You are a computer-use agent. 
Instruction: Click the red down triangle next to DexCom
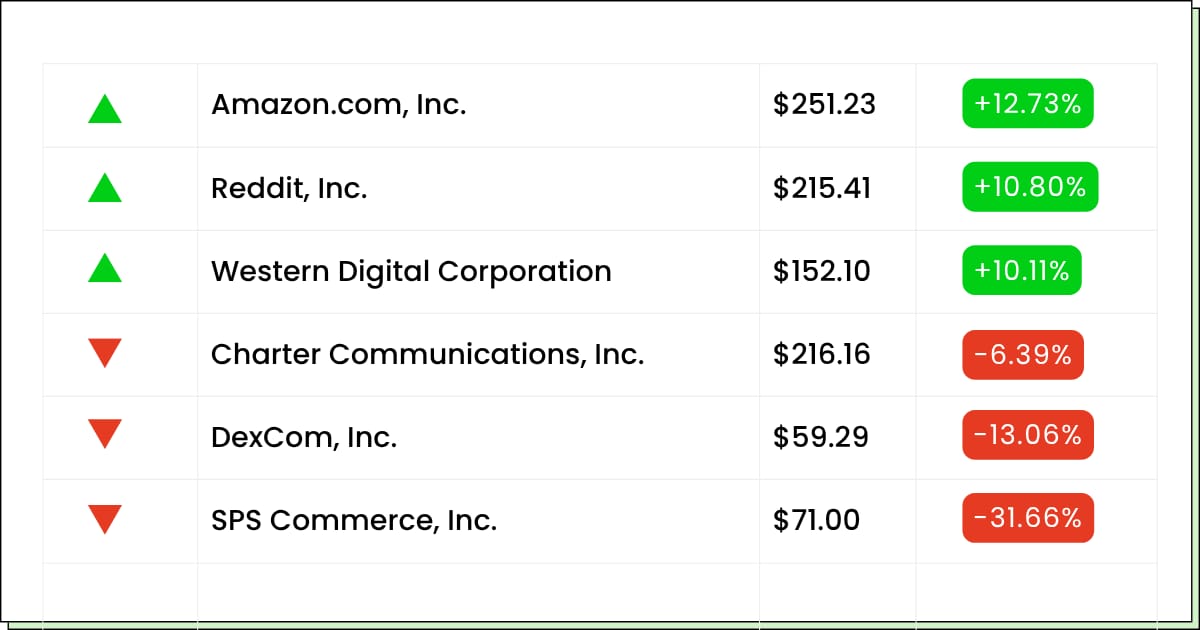(105, 434)
